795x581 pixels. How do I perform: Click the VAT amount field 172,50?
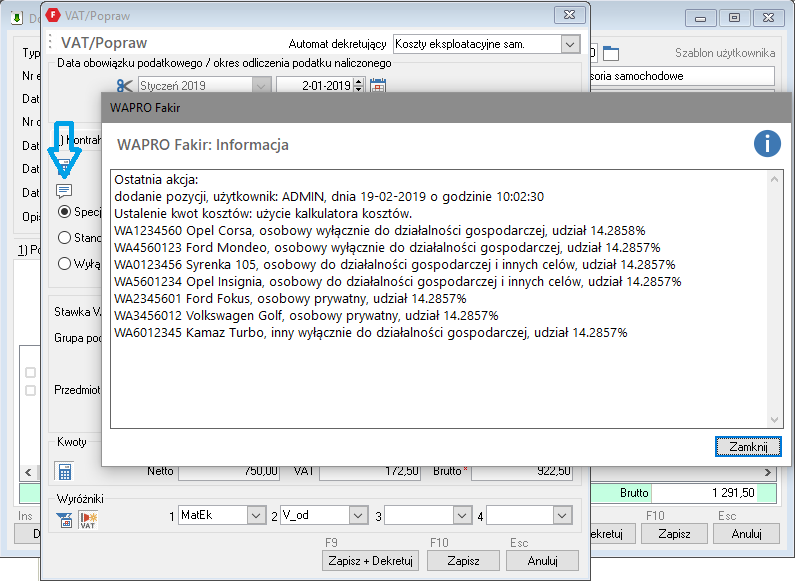(x=370, y=471)
